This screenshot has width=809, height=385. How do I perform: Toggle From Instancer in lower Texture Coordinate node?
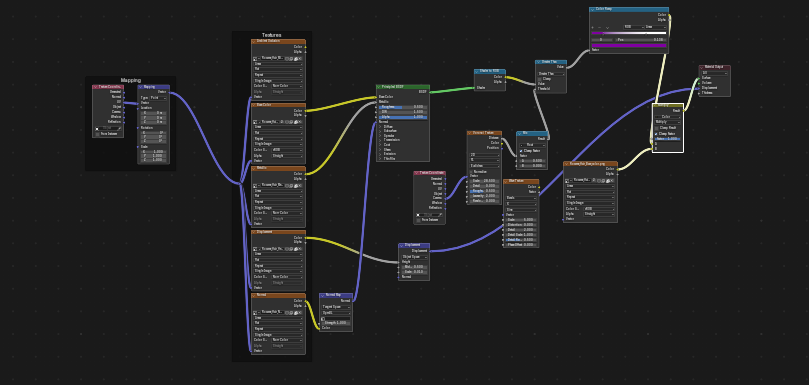pyautogui.click(x=418, y=220)
